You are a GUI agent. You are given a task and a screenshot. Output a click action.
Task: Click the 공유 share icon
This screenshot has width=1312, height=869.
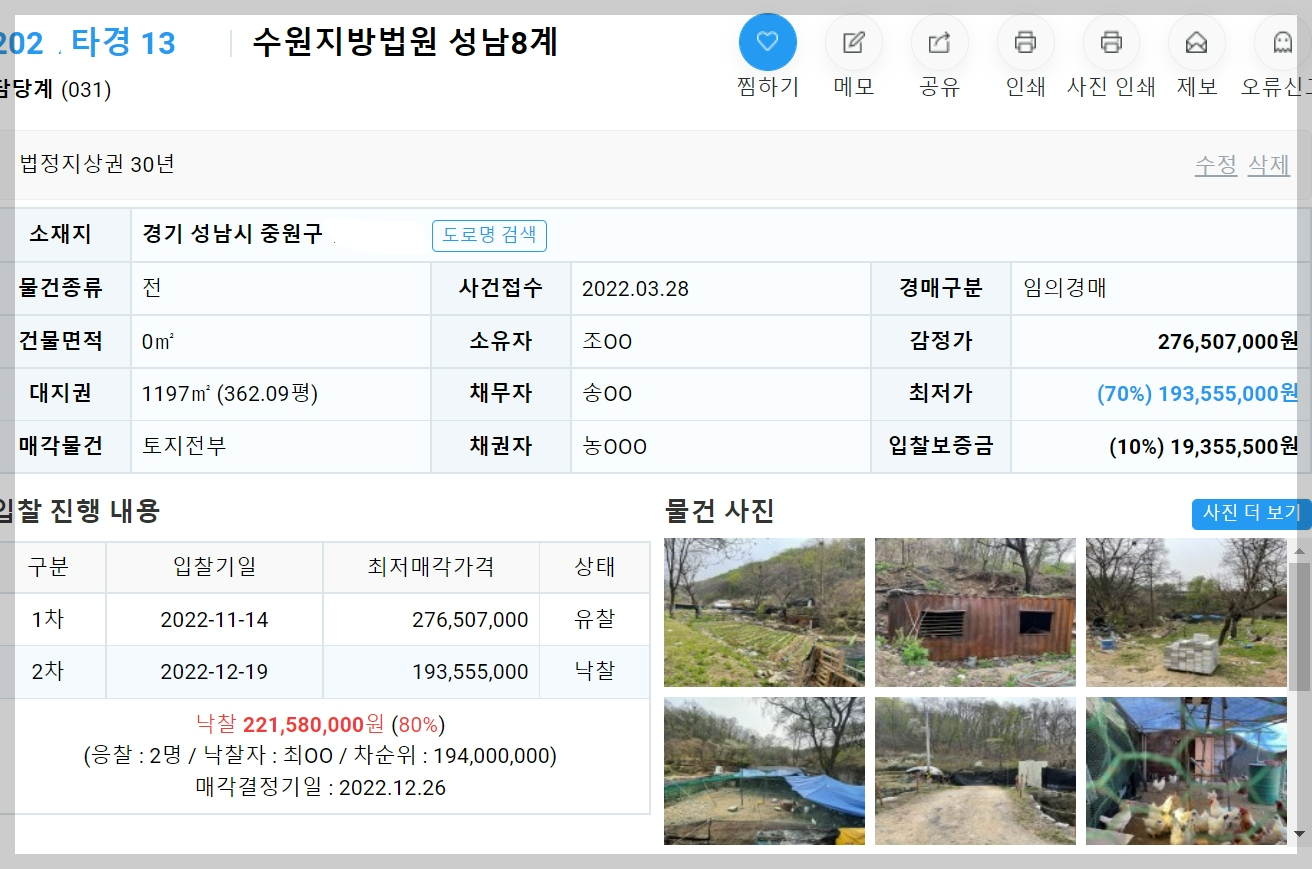coord(939,42)
